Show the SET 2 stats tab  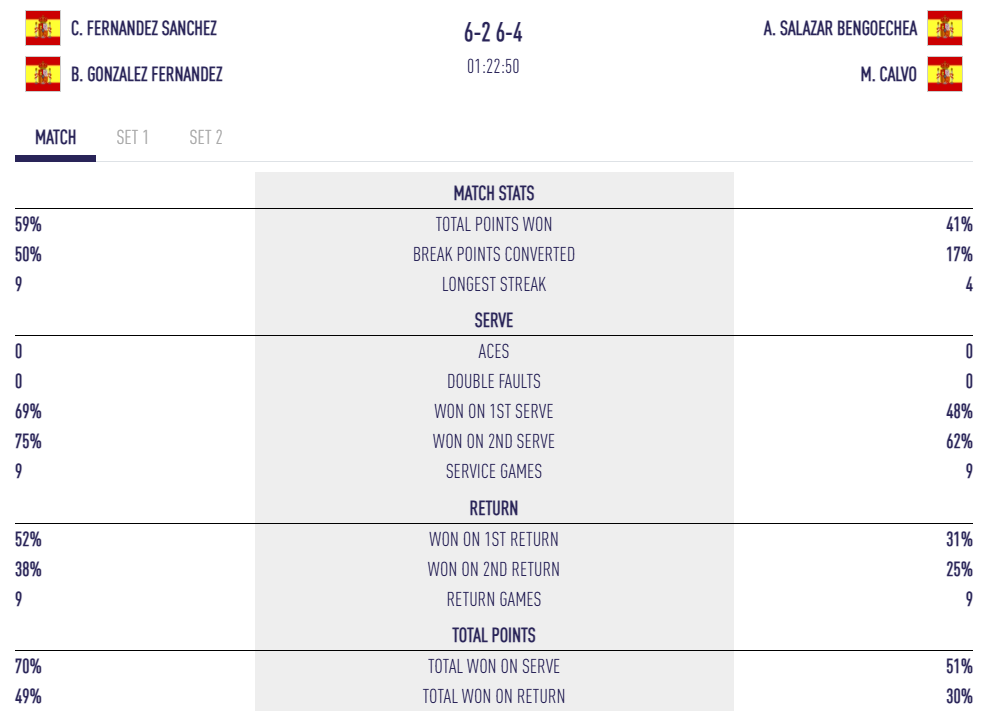(x=206, y=138)
